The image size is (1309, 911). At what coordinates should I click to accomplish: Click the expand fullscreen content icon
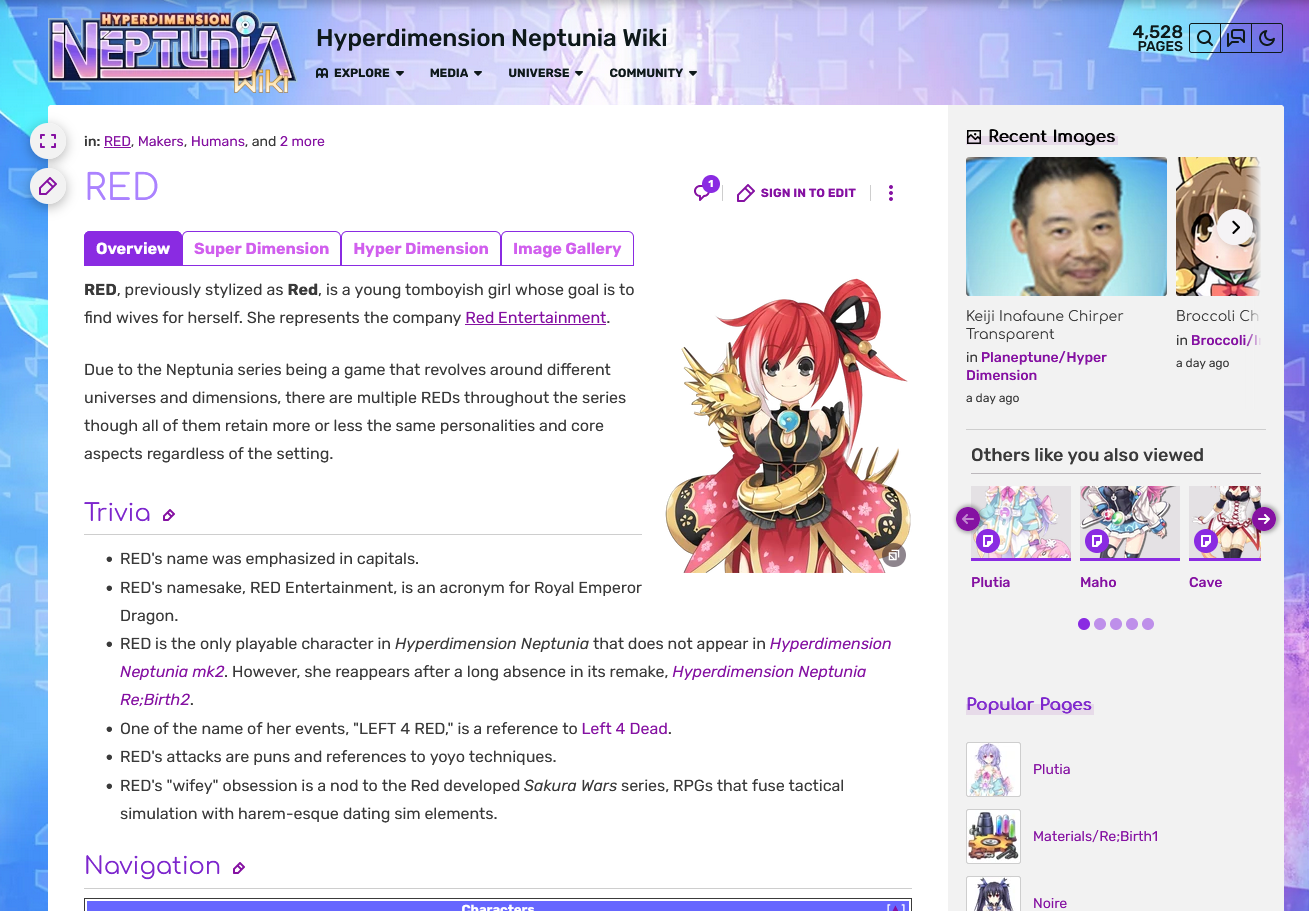(x=48, y=141)
